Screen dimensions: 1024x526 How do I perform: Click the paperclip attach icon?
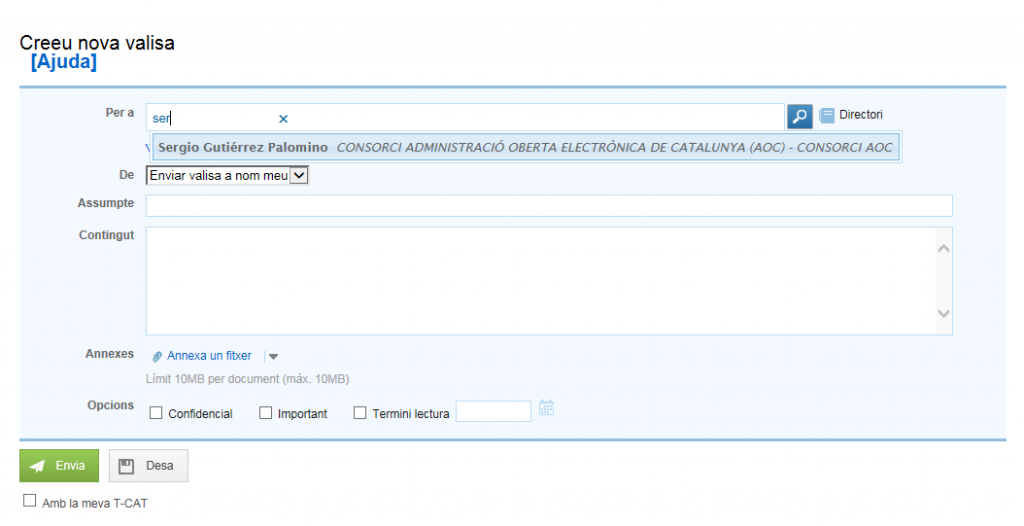(x=157, y=356)
